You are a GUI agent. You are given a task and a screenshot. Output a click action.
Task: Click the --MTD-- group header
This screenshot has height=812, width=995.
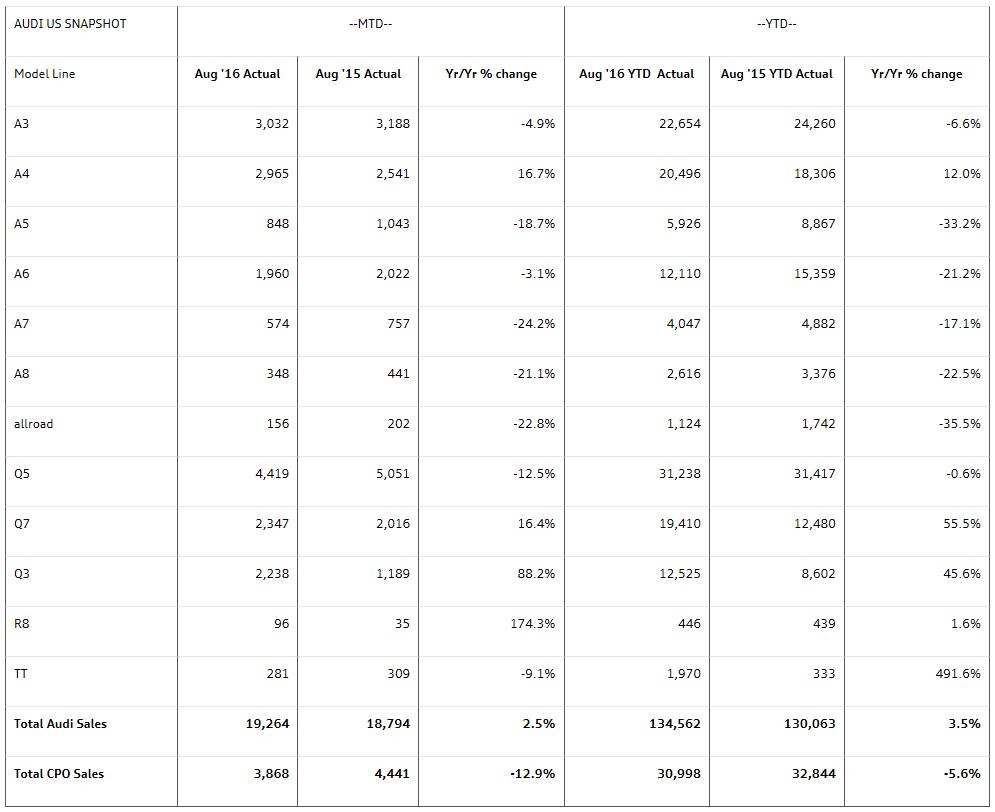click(x=376, y=24)
